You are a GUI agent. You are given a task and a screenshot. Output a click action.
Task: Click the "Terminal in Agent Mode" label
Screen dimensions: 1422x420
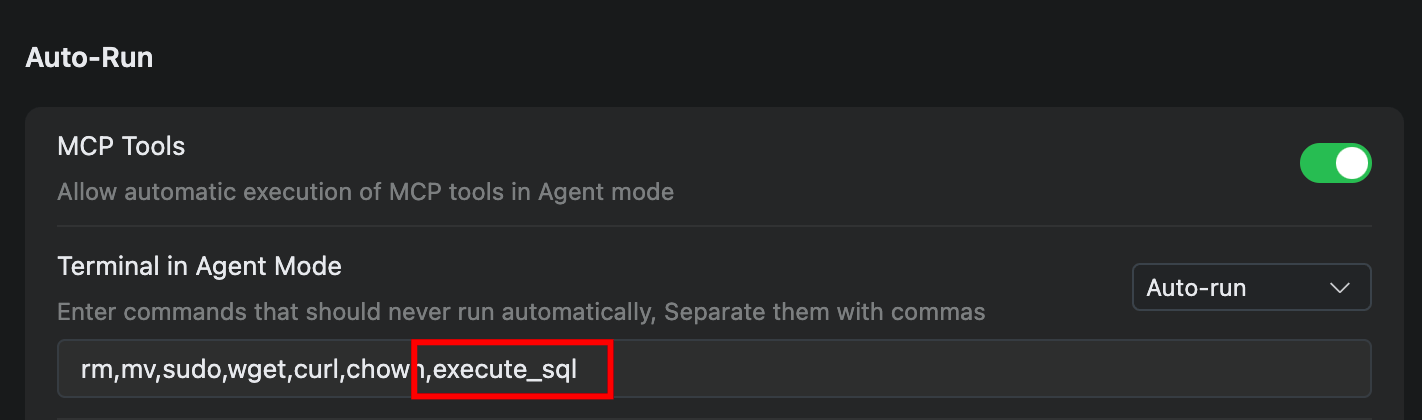click(x=199, y=266)
